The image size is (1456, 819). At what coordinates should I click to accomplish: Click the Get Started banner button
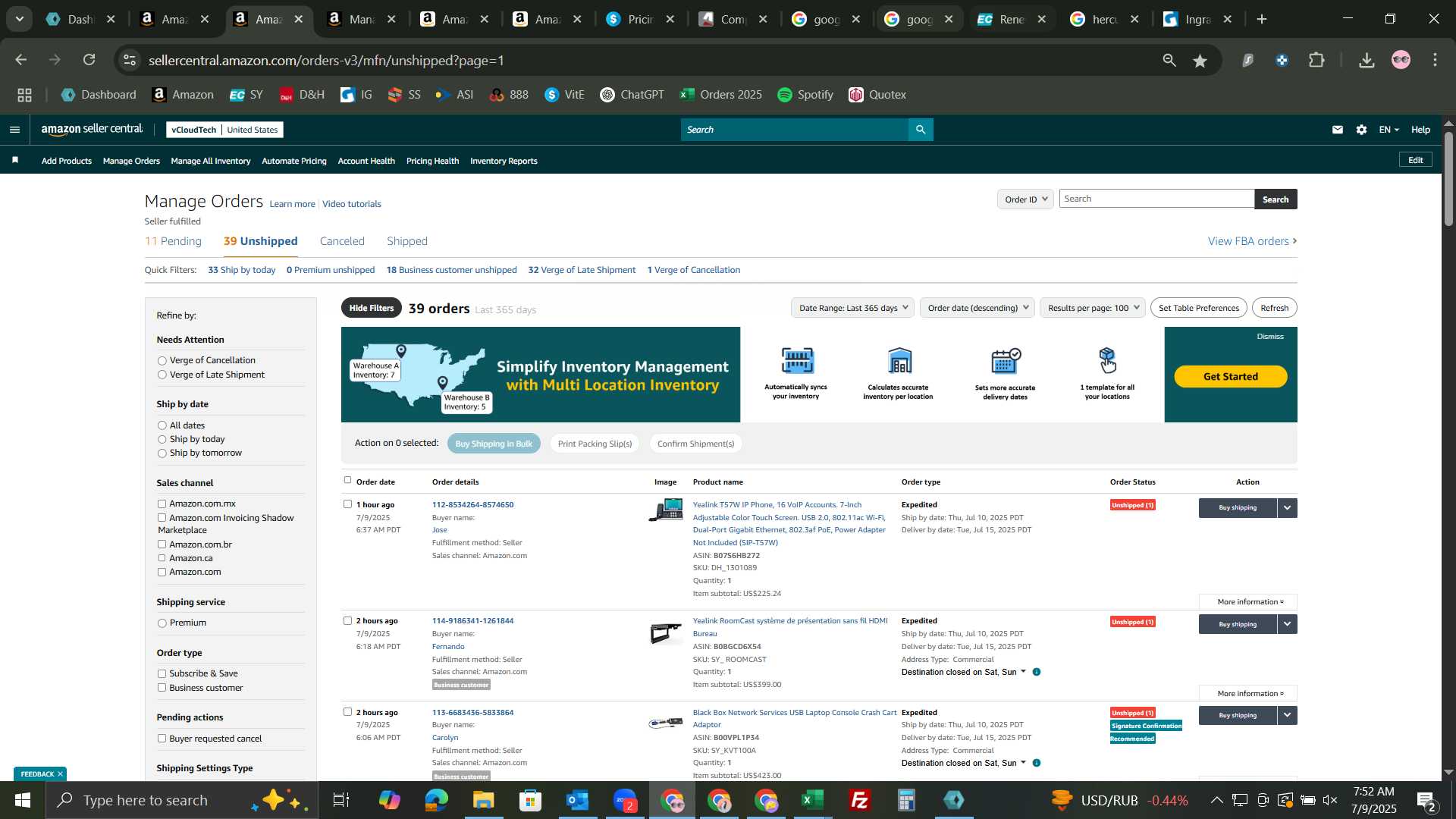[1231, 377]
